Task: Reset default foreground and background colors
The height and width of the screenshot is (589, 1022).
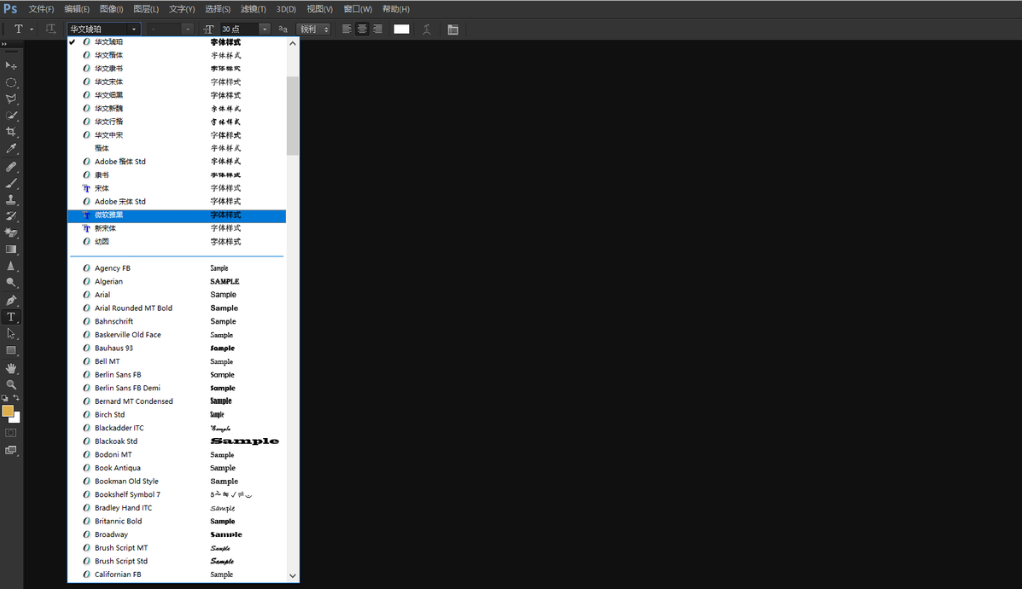Action: coord(5,397)
